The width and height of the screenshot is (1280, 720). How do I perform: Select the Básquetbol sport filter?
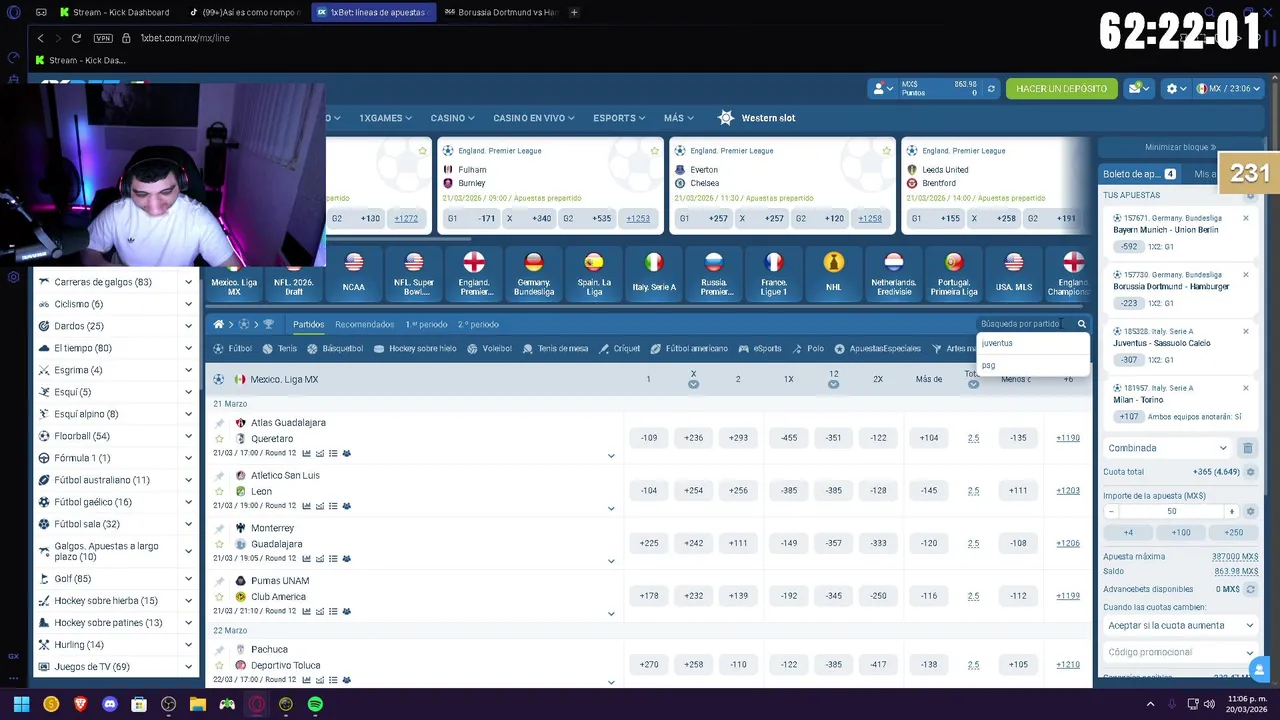tap(335, 349)
